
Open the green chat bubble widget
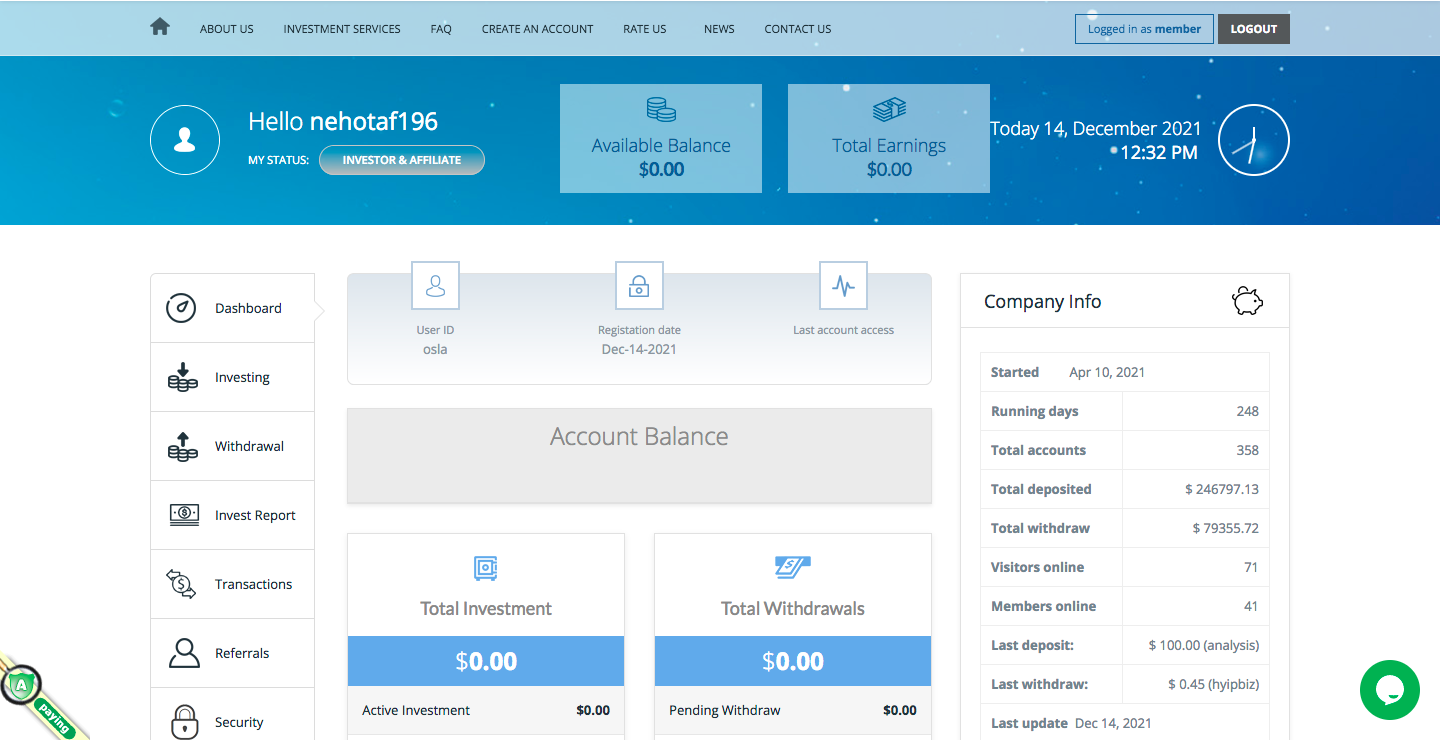[1390, 690]
